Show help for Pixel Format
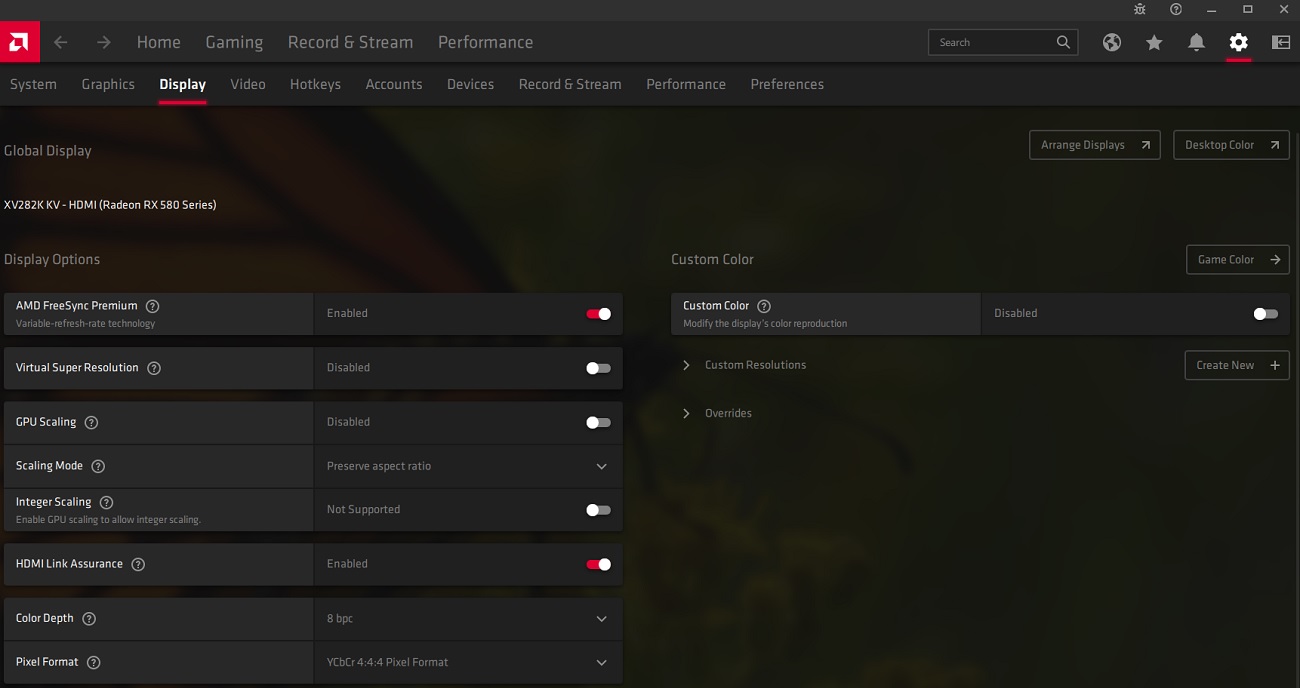 [93, 662]
